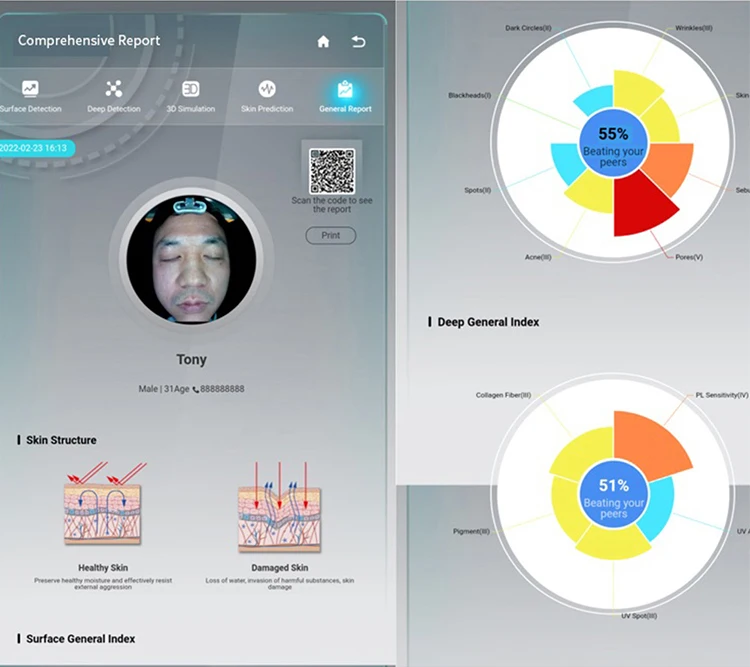This screenshot has width=750, height=667.
Task: Click the Surface Detection tab label
Action: coord(30,109)
